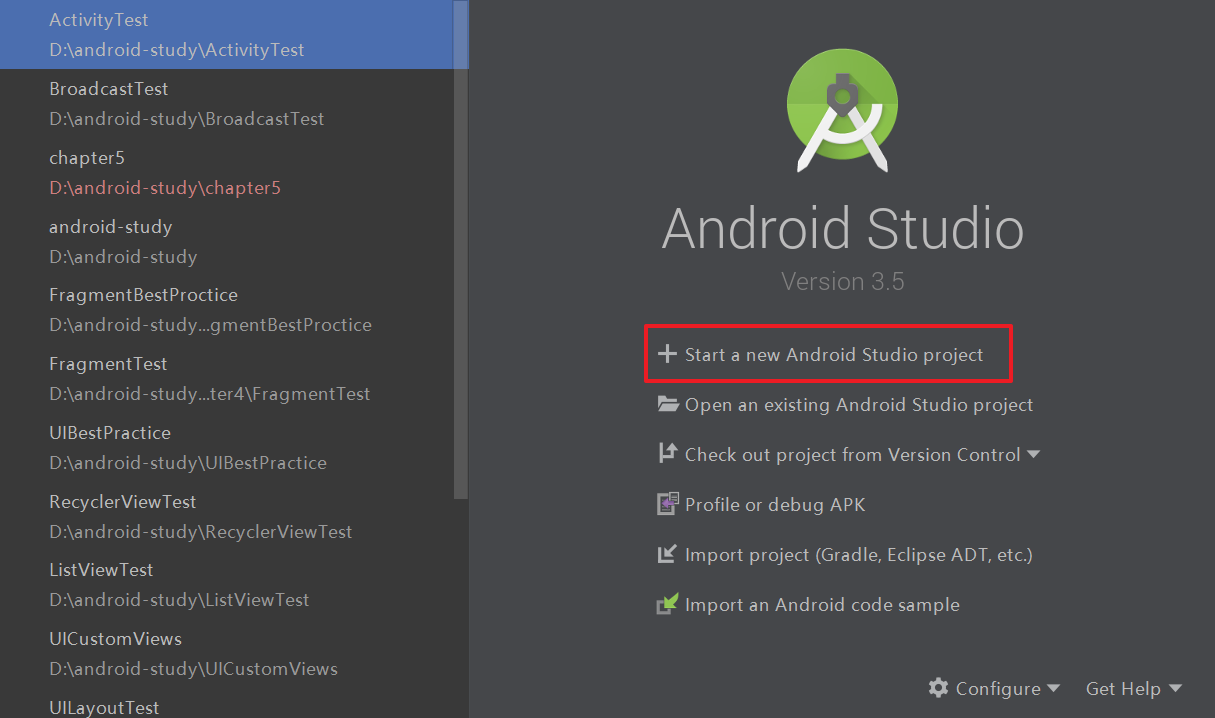The height and width of the screenshot is (718, 1215).
Task: Click the Import project arrow icon
Action: (x=667, y=554)
